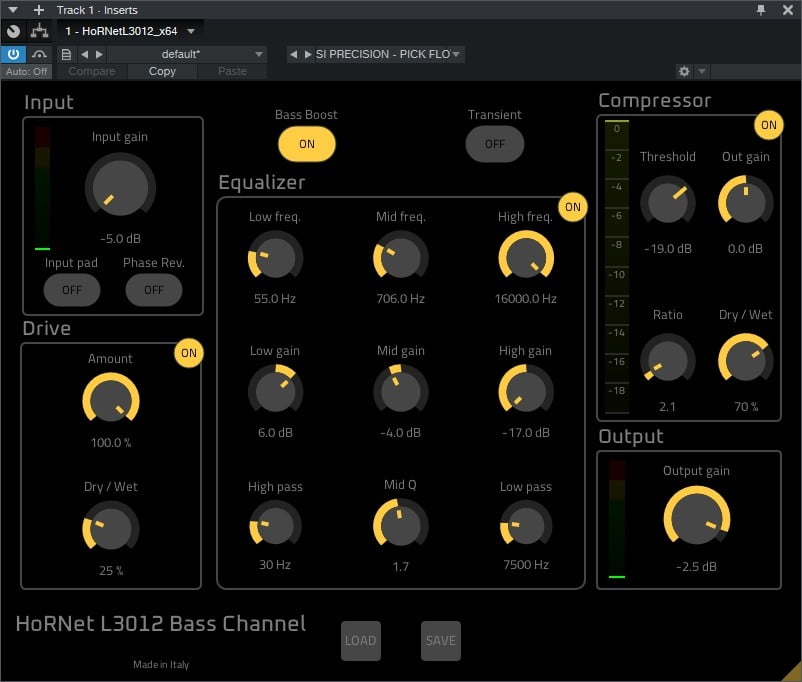Click the 16000.0 Hz high frequency value
The width and height of the screenshot is (802, 682).
(x=526, y=299)
